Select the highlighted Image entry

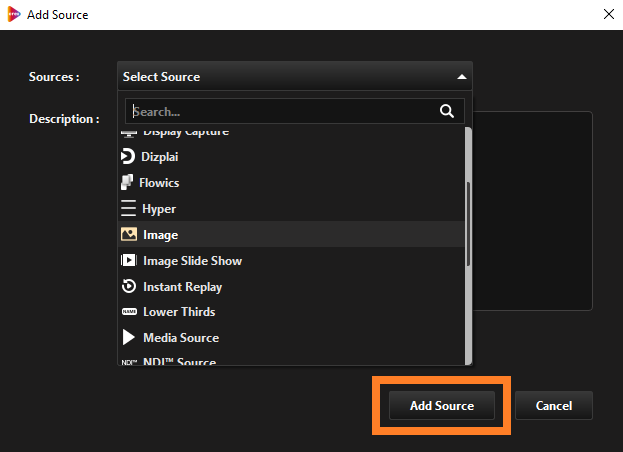point(291,234)
